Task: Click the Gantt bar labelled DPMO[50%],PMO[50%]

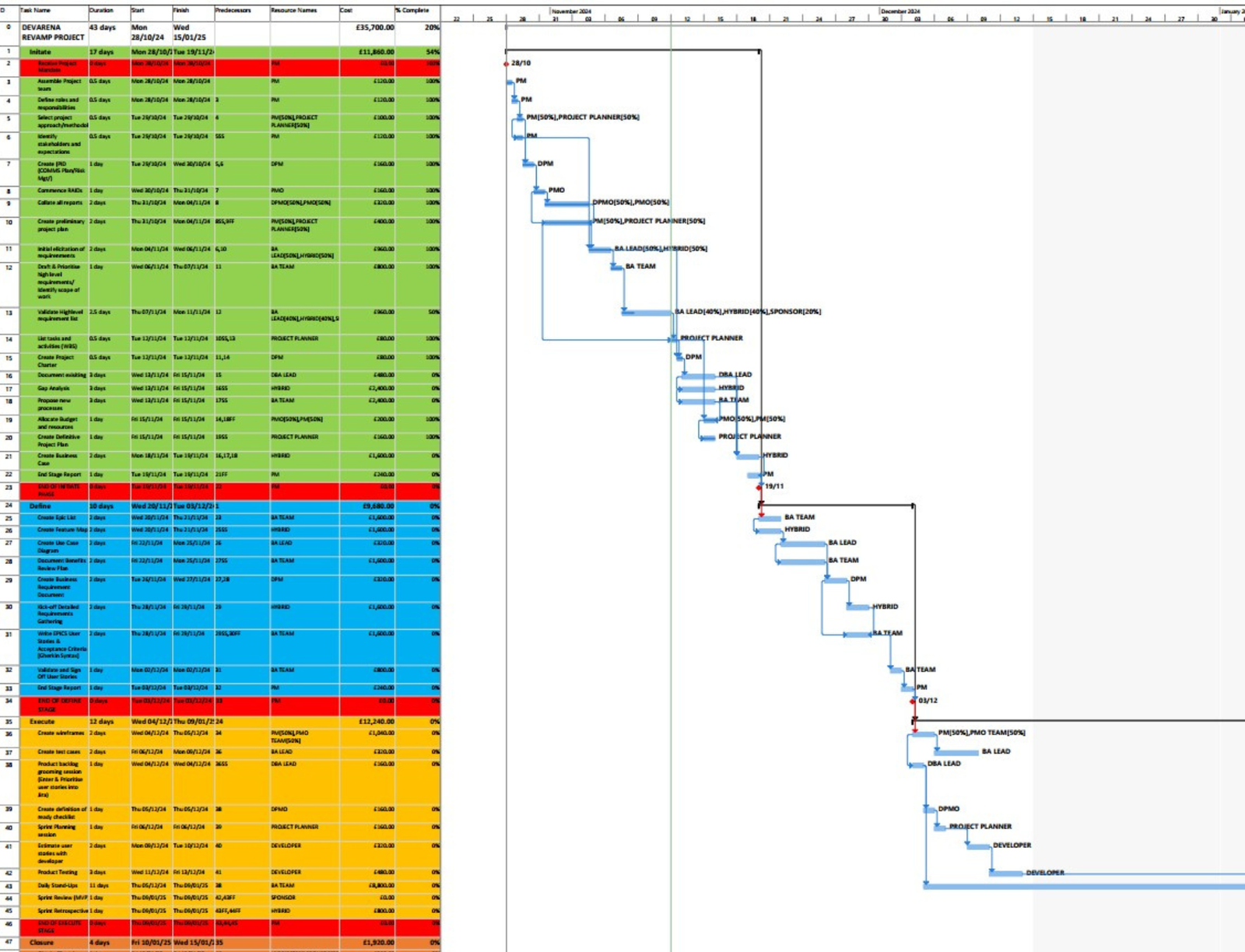Action: click(567, 203)
